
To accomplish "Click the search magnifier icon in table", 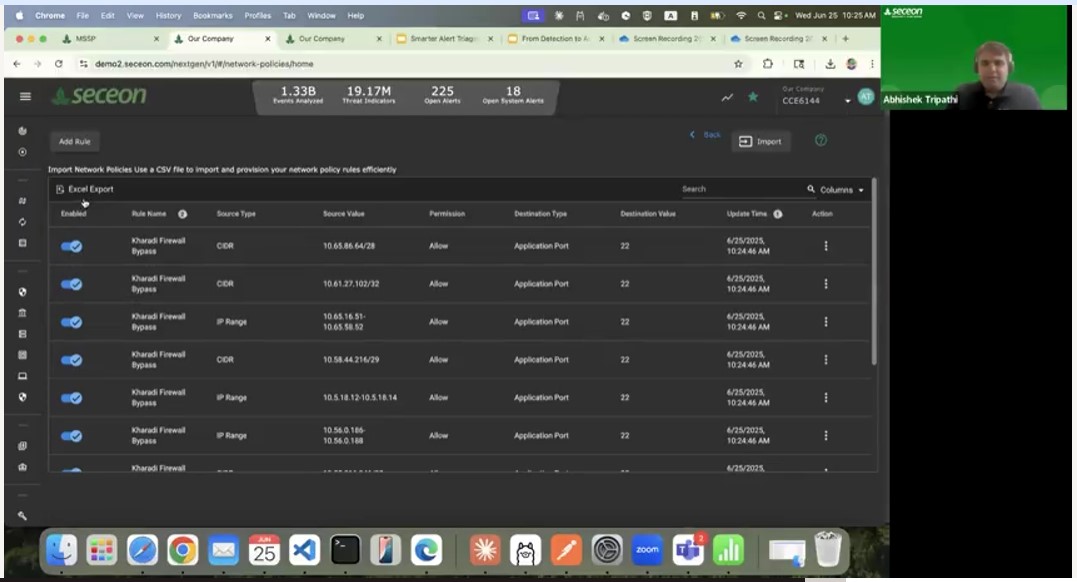I will 810,189.
